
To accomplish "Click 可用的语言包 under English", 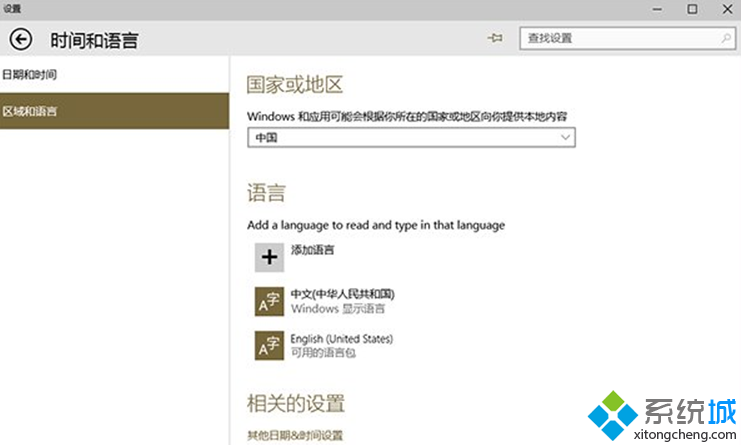I will click(x=321, y=353).
